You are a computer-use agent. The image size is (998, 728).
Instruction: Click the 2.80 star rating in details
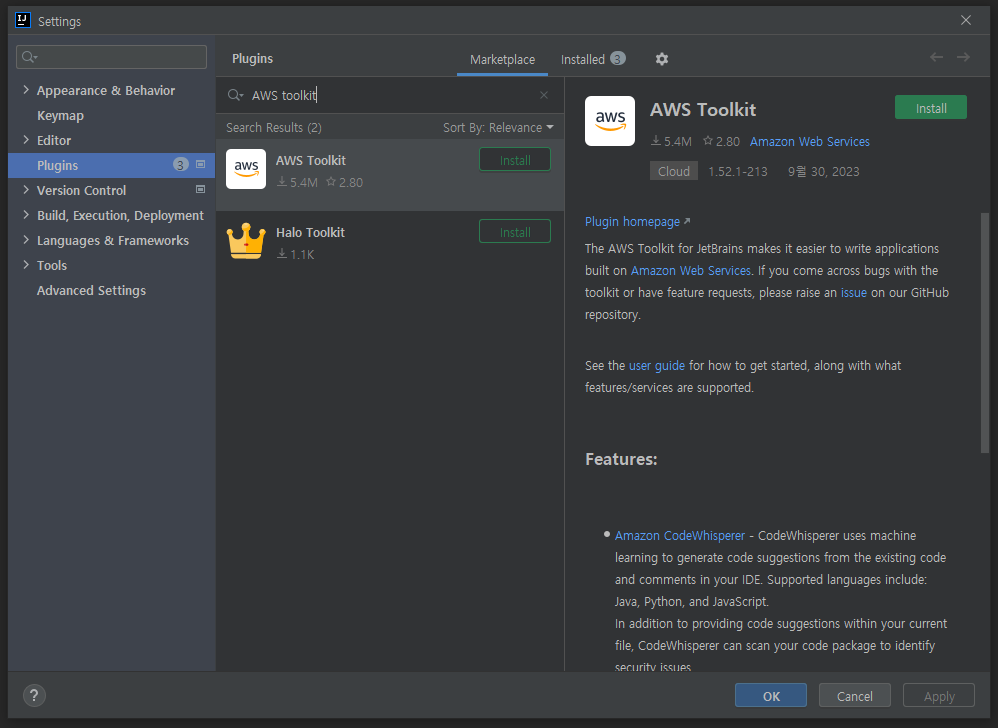pos(721,141)
